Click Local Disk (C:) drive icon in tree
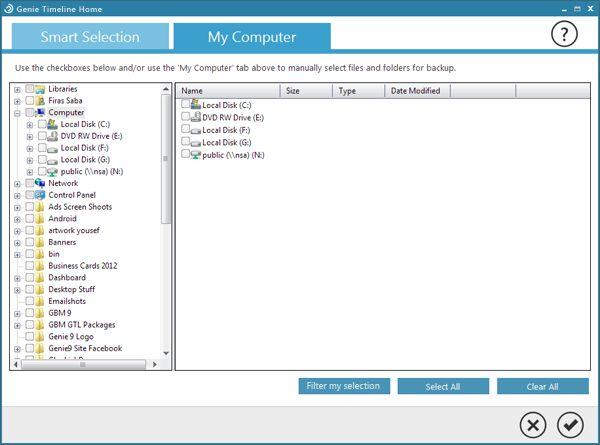The image size is (600, 445). pyautogui.click(x=52, y=124)
